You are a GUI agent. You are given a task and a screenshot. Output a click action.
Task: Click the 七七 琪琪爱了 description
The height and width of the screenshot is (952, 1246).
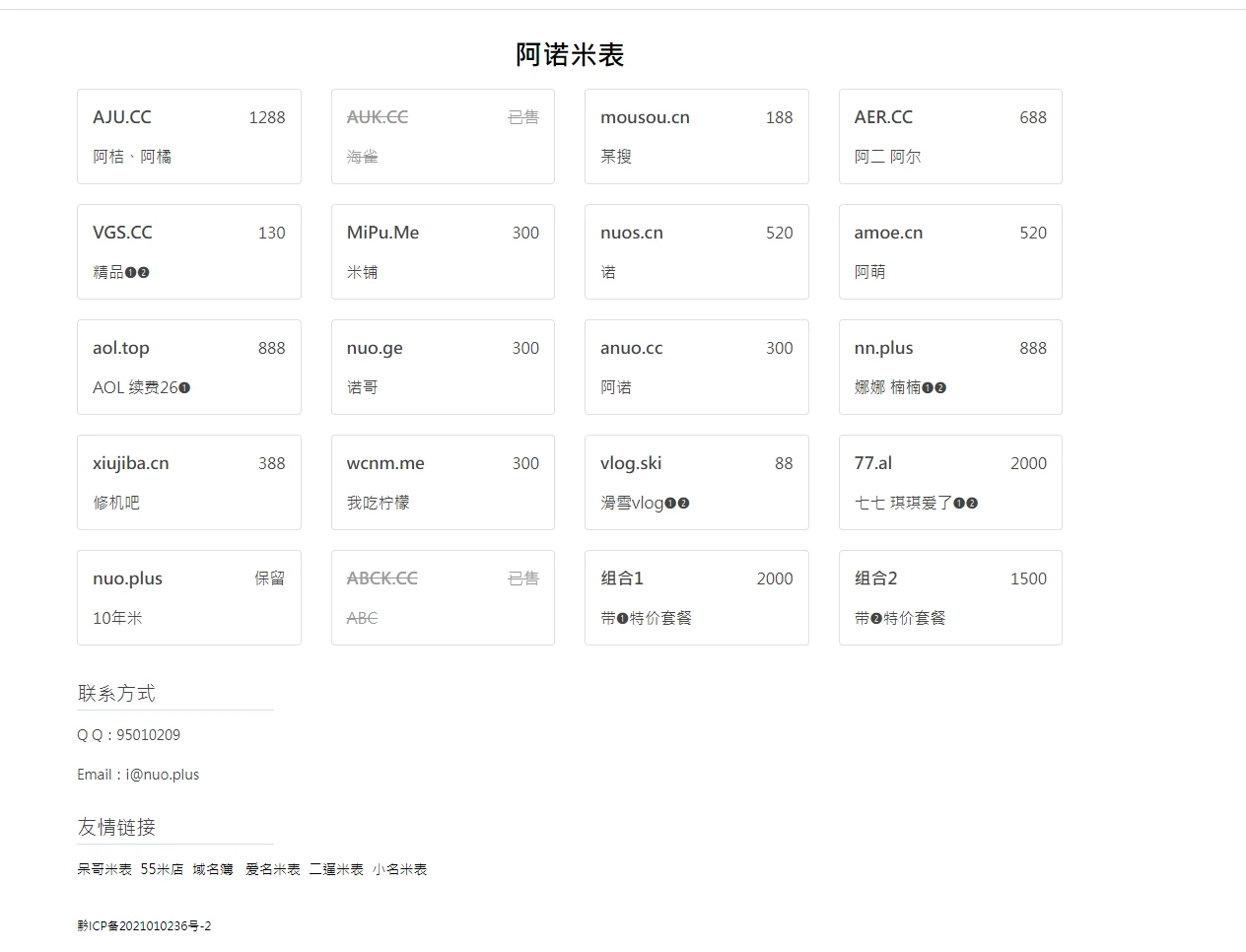coord(916,503)
